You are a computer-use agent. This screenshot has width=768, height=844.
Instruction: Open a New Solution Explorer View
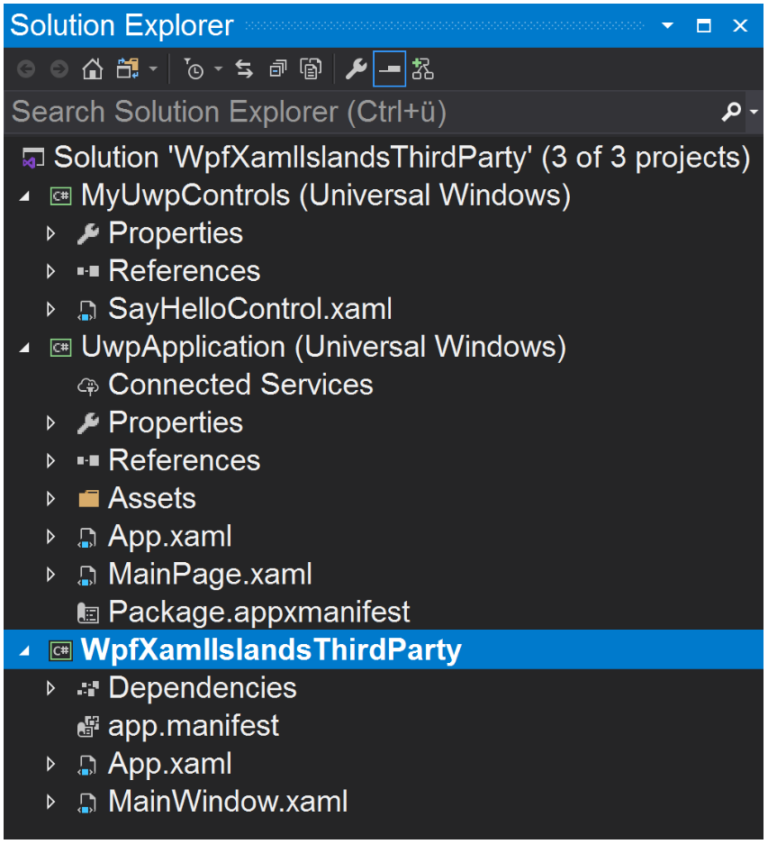point(423,68)
